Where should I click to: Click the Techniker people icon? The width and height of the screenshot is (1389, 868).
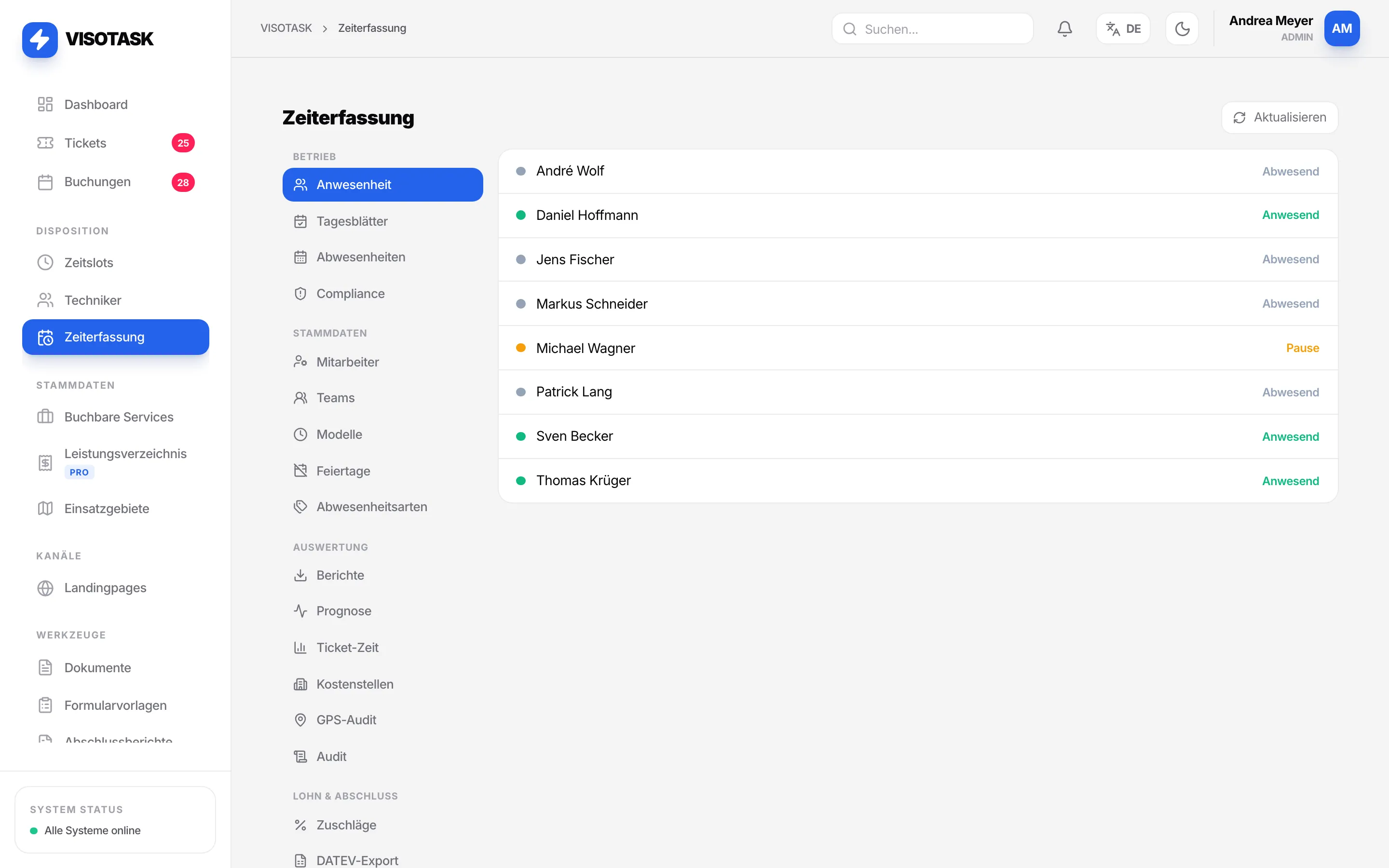point(45,300)
